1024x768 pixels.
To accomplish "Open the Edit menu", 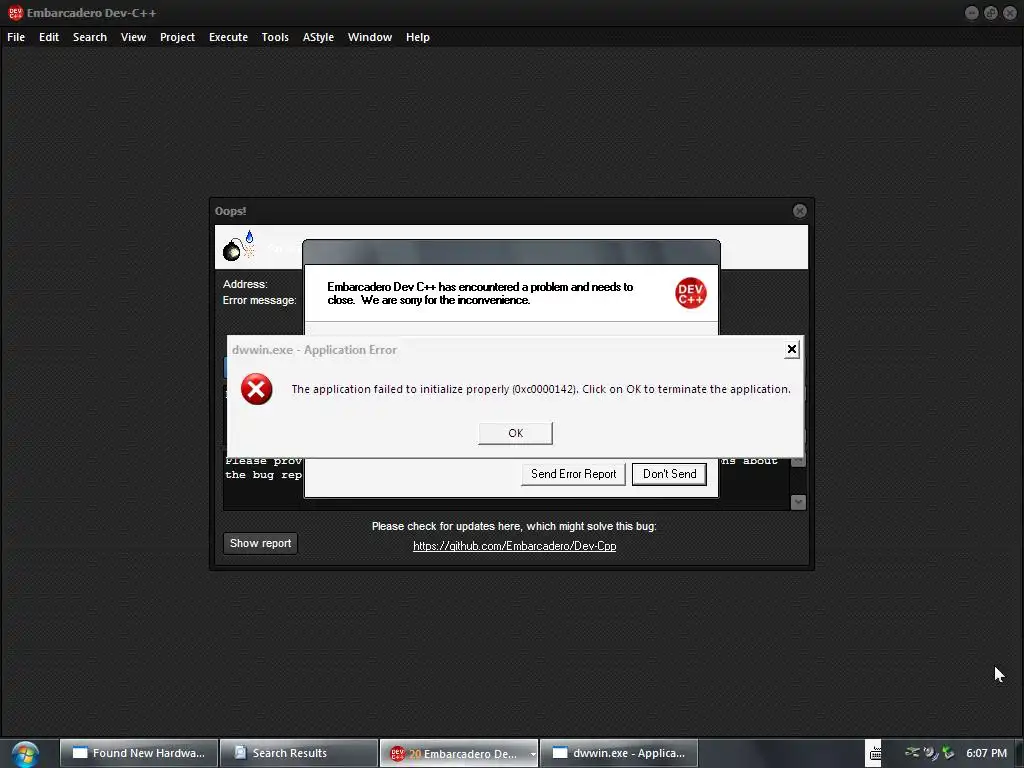I will pyautogui.click(x=49, y=37).
